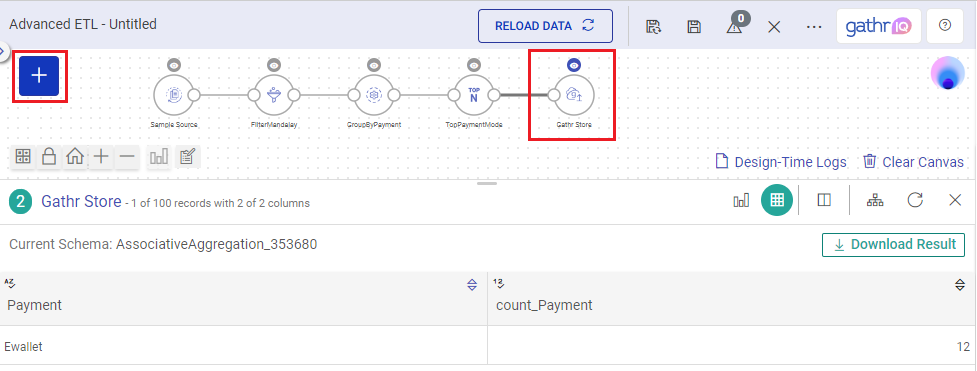Image resolution: width=977 pixels, height=371 pixels.
Task: Click the count_Payment column header
Action: (x=732, y=299)
